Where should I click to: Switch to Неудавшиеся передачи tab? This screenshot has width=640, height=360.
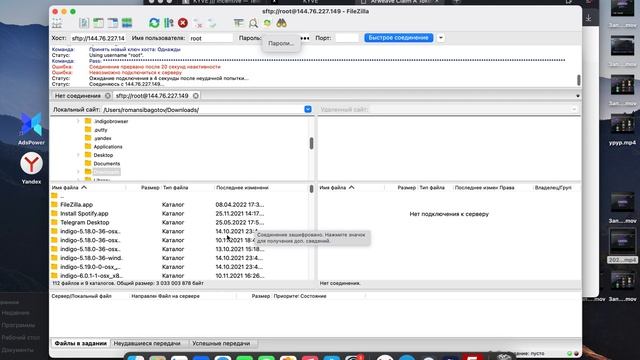click(x=147, y=343)
